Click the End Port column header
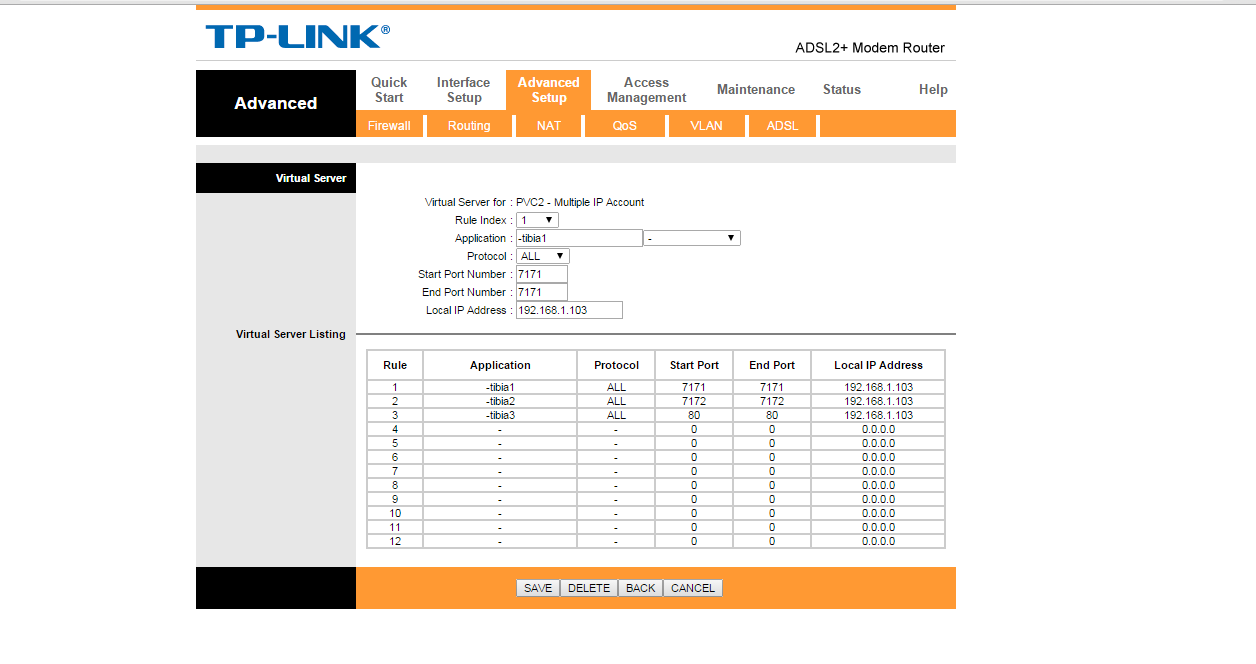Viewport: 1256px width, 664px height. [x=772, y=365]
